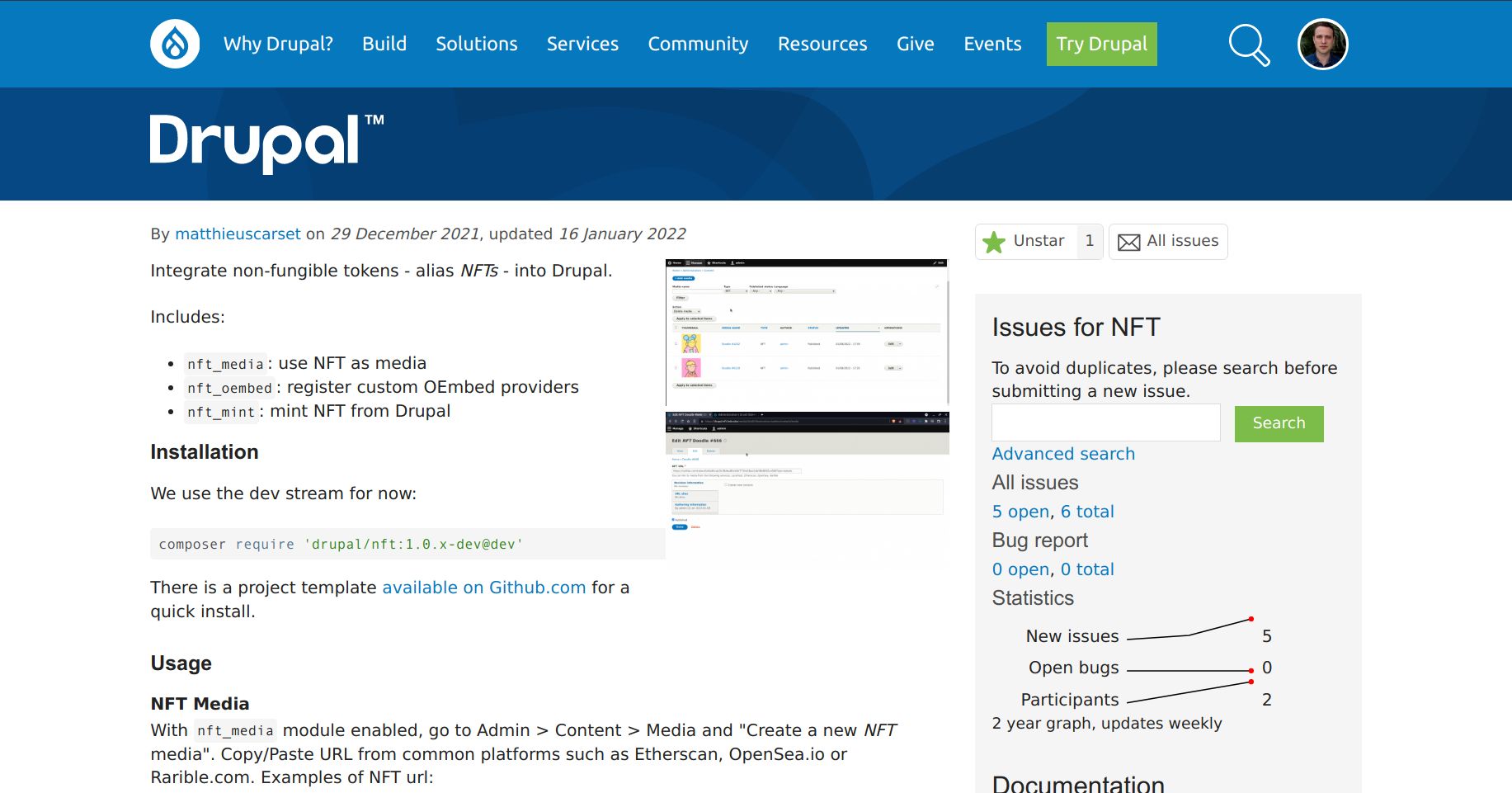Click the nft_media list item code
The width and height of the screenshot is (1512, 793).
coord(225,364)
